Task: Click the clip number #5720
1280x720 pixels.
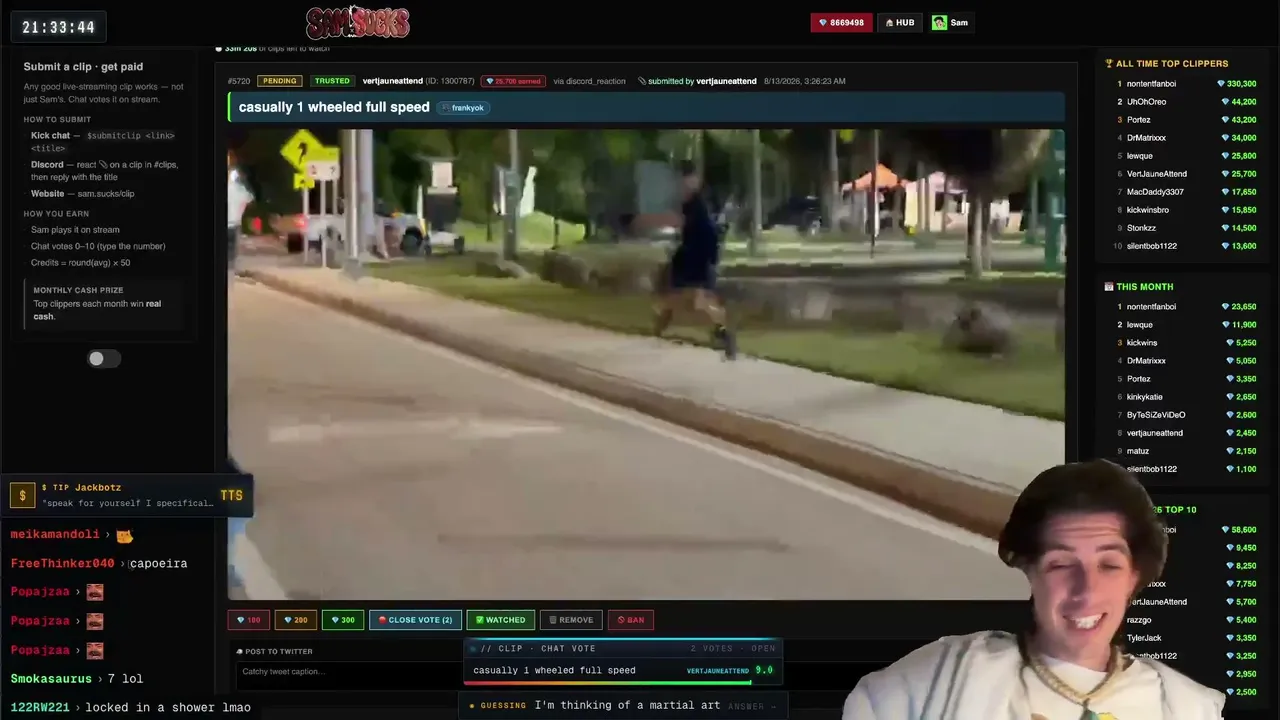Action: point(239,81)
